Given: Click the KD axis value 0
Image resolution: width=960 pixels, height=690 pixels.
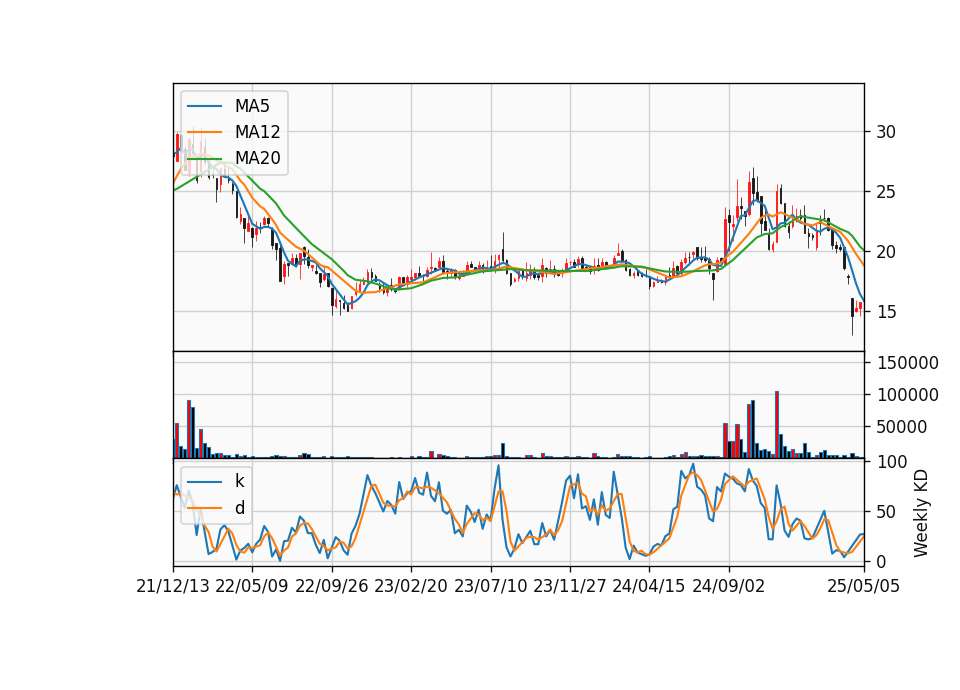Looking at the screenshot, I should (x=881, y=561).
